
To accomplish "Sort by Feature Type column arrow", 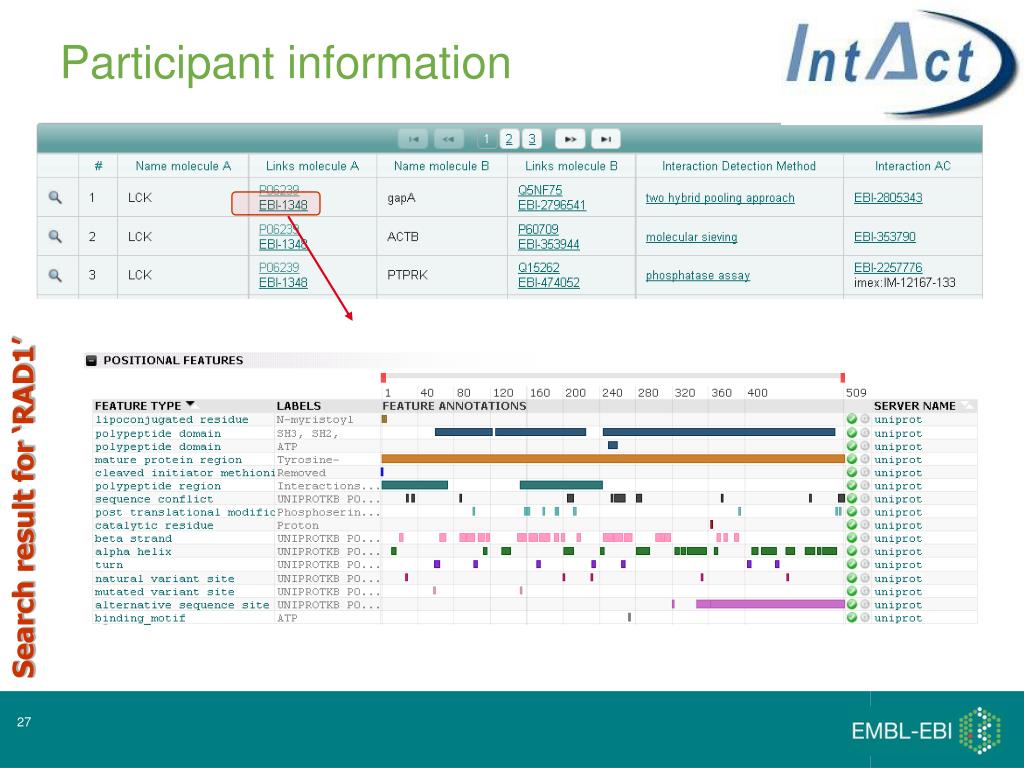I will coord(190,404).
